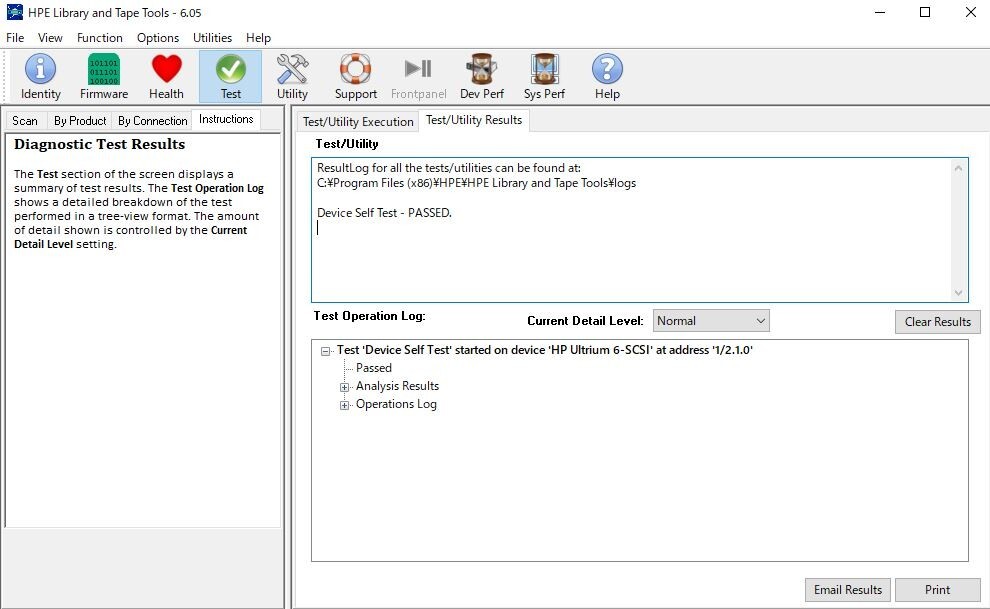Screen dimensions: 990x609
Task: Click the Frontpanel toolbar icon
Action: (418, 76)
